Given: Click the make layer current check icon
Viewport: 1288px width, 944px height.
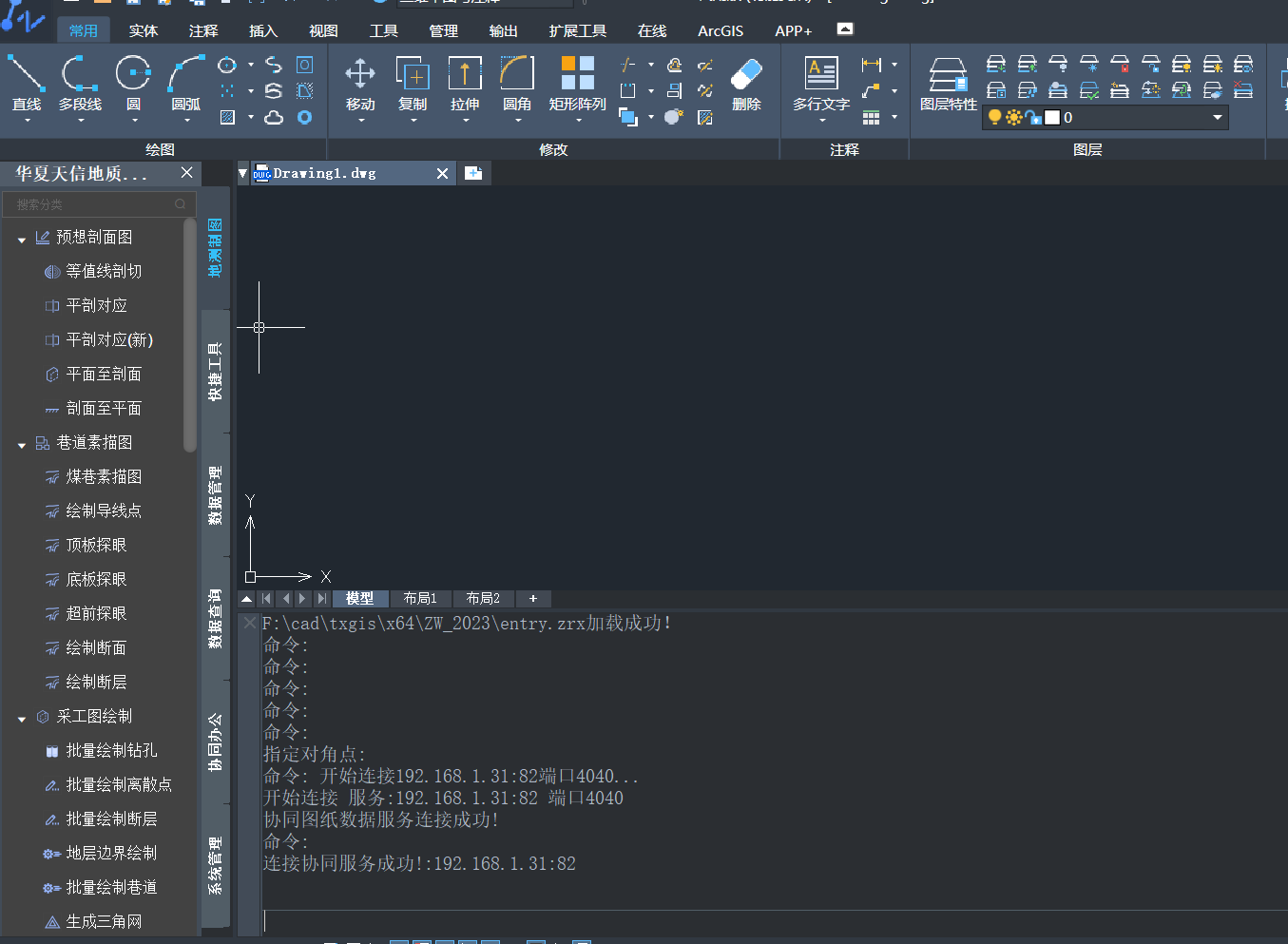Looking at the screenshot, I should point(1089,90).
